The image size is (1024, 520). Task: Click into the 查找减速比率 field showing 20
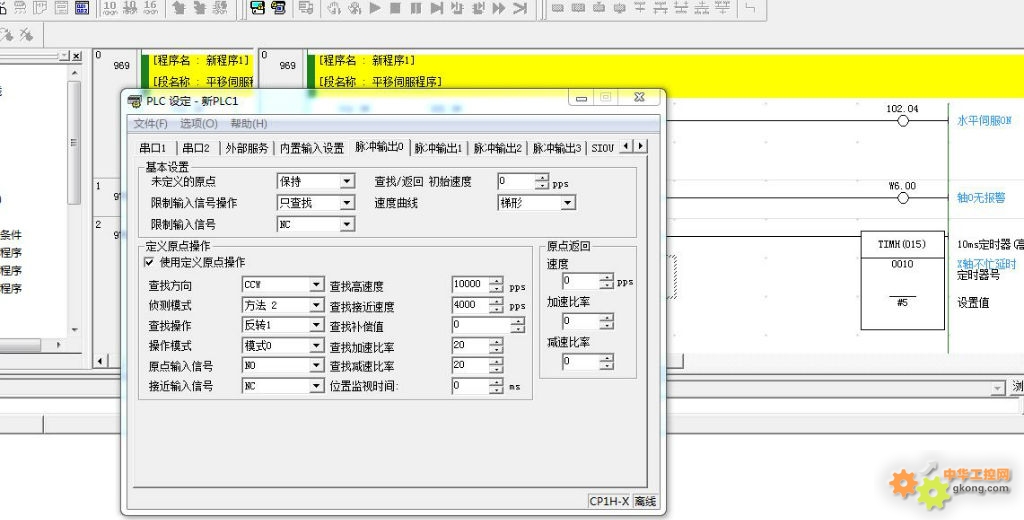tap(470, 365)
